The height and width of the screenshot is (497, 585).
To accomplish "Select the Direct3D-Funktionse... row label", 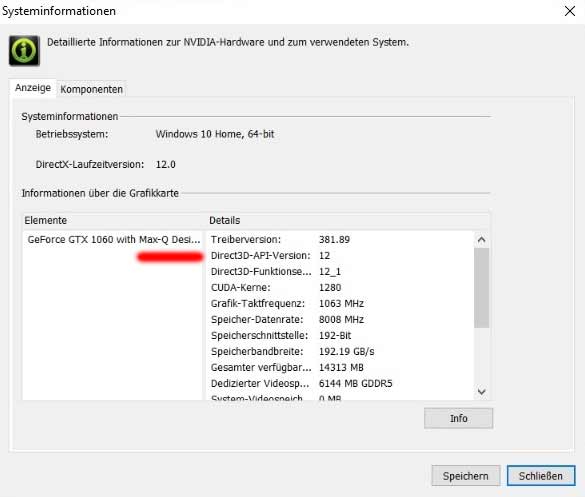I will tap(261, 272).
